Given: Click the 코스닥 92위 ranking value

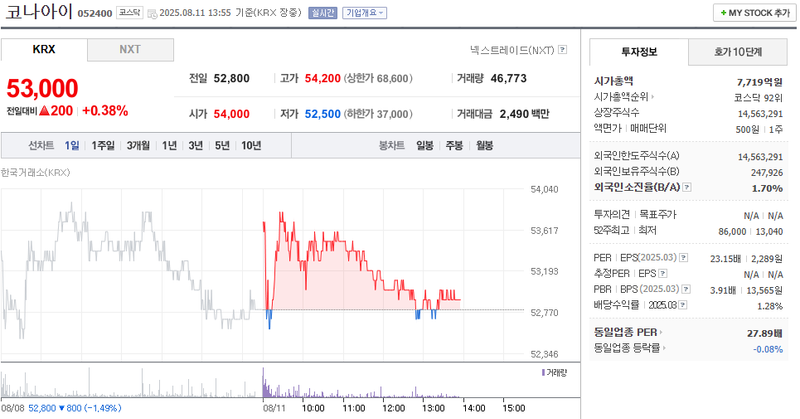Looking at the screenshot, I should click(x=759, y=98).
